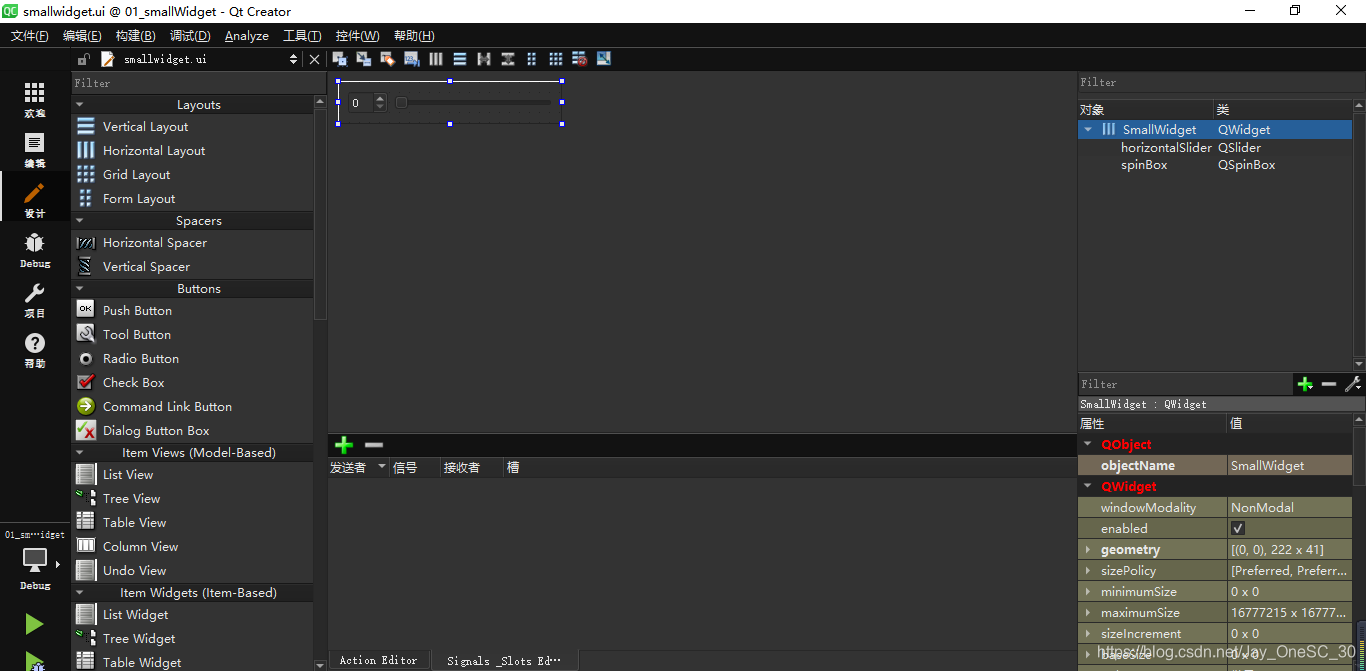Apply Lay Out Horizontally from toolbar
1366x671 pixels.
click(436, 59)
